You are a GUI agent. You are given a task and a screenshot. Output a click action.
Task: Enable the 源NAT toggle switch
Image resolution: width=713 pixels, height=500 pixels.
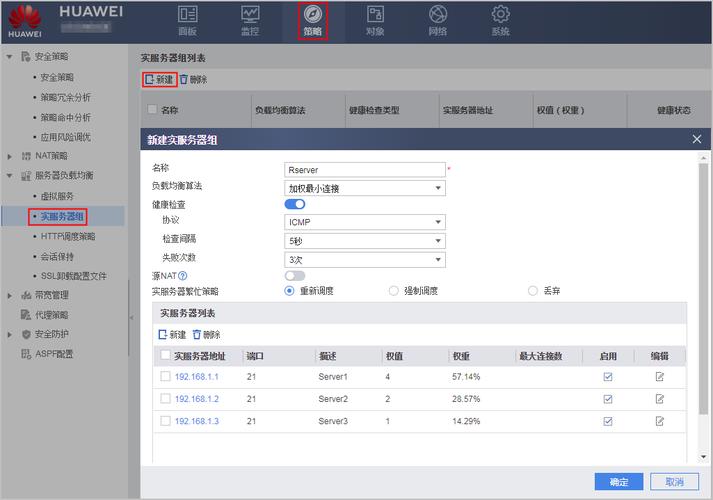(295, 275)
